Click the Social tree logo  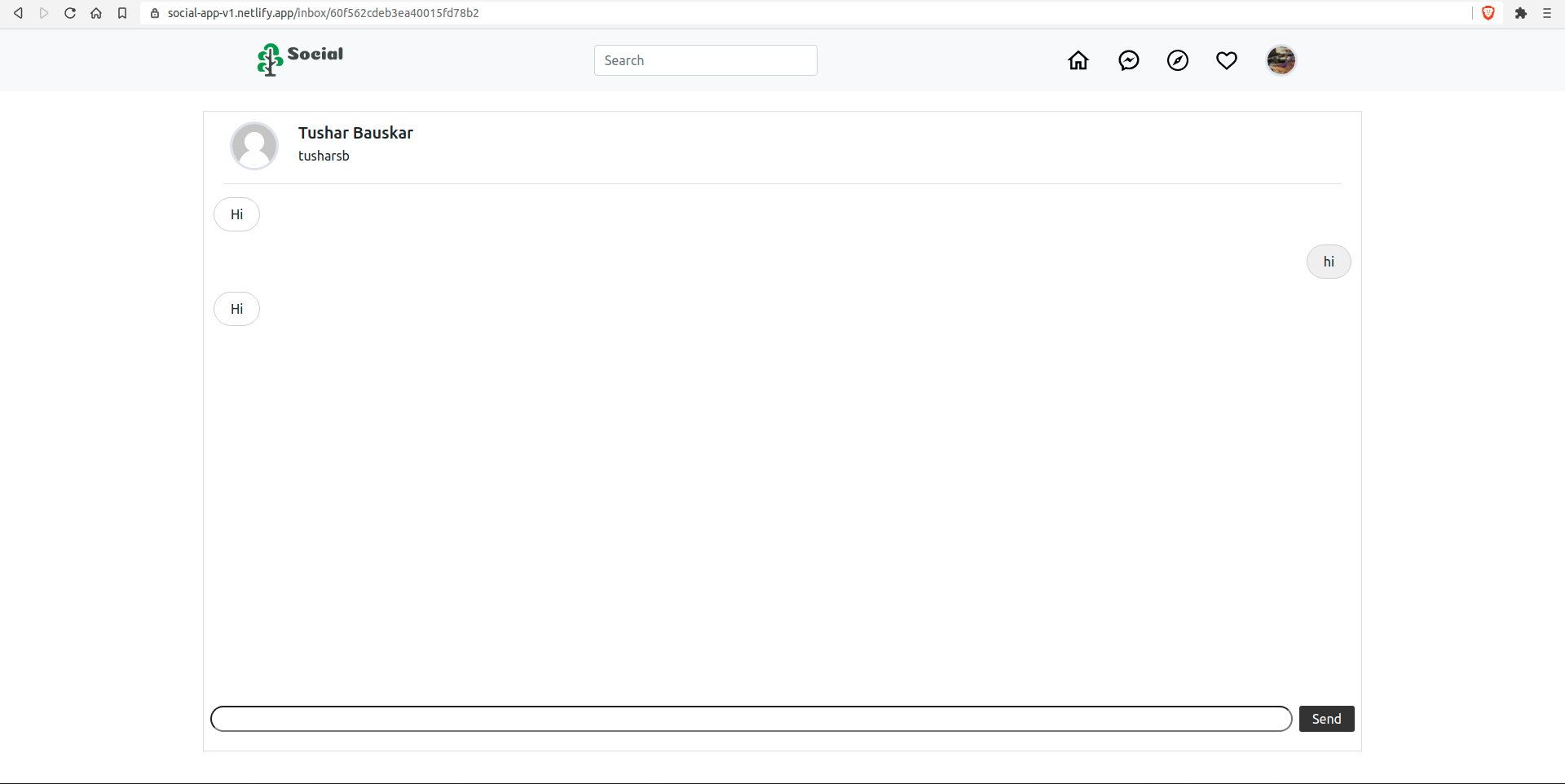pos(300,59)
